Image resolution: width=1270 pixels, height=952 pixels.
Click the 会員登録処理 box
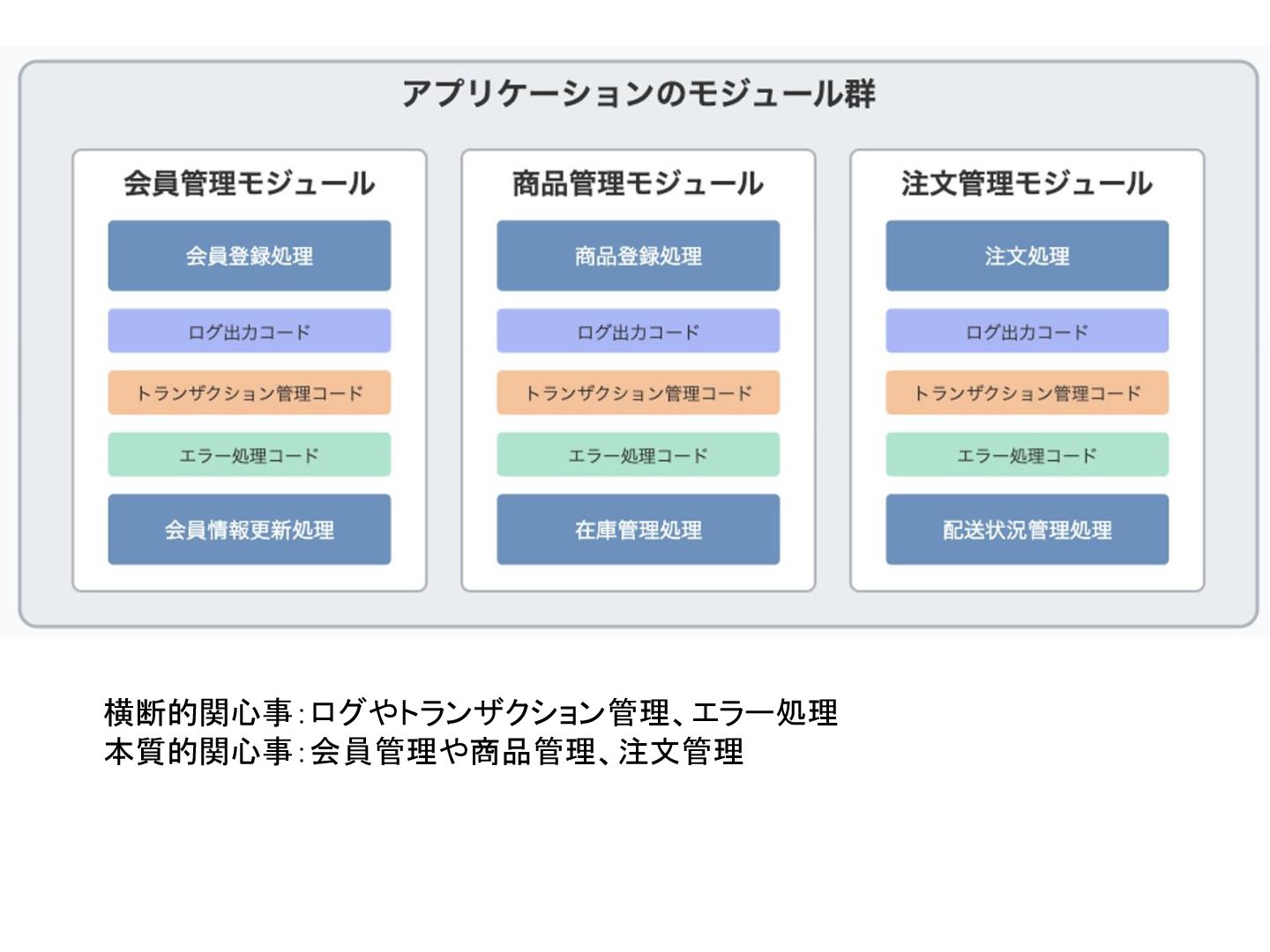[250, 256]
